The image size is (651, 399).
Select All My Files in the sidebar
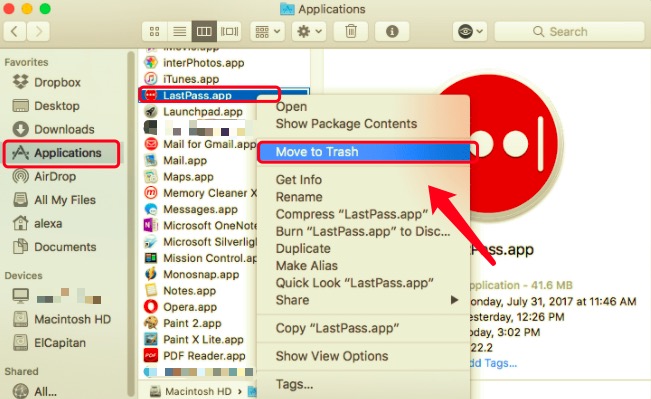[65, 200]
